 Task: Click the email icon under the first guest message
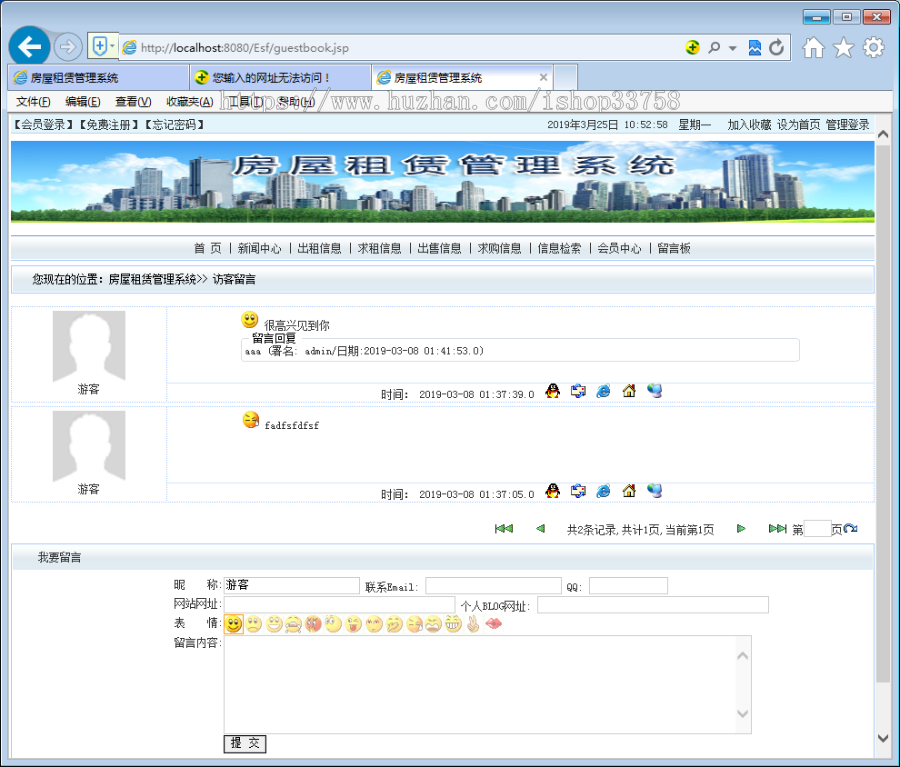578,391
